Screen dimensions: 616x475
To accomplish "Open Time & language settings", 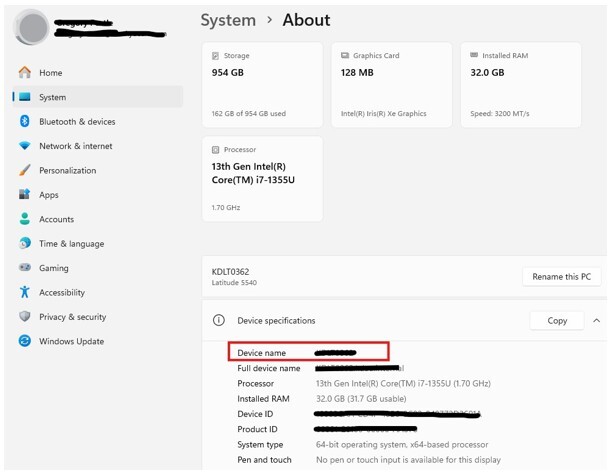I will click(x=71, y=244).
